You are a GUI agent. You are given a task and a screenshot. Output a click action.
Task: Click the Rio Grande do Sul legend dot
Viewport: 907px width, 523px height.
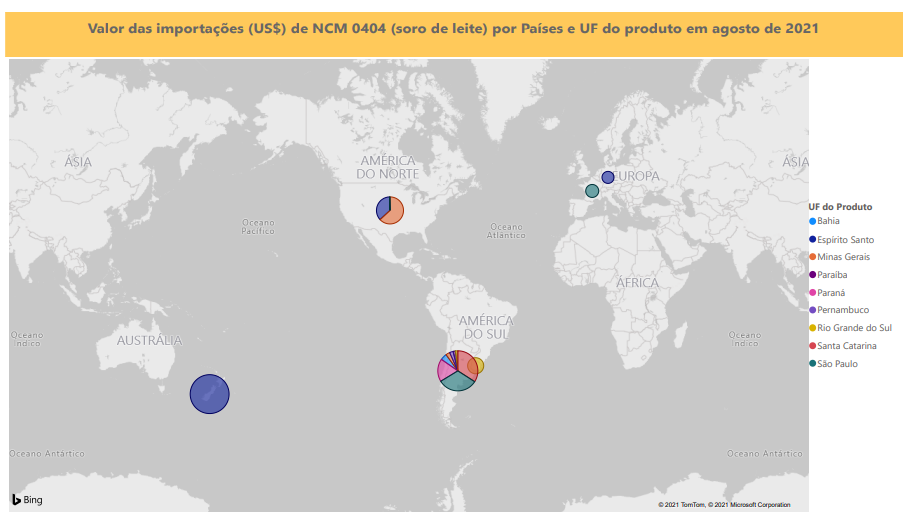[813, 328]
